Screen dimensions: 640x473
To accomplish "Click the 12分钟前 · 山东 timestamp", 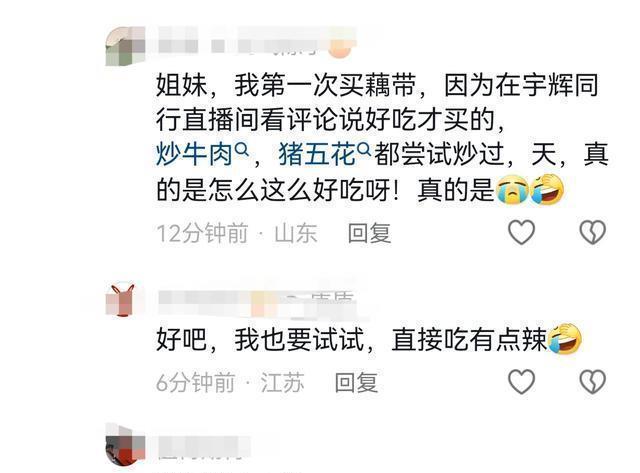I will click(x=237, y=233).
